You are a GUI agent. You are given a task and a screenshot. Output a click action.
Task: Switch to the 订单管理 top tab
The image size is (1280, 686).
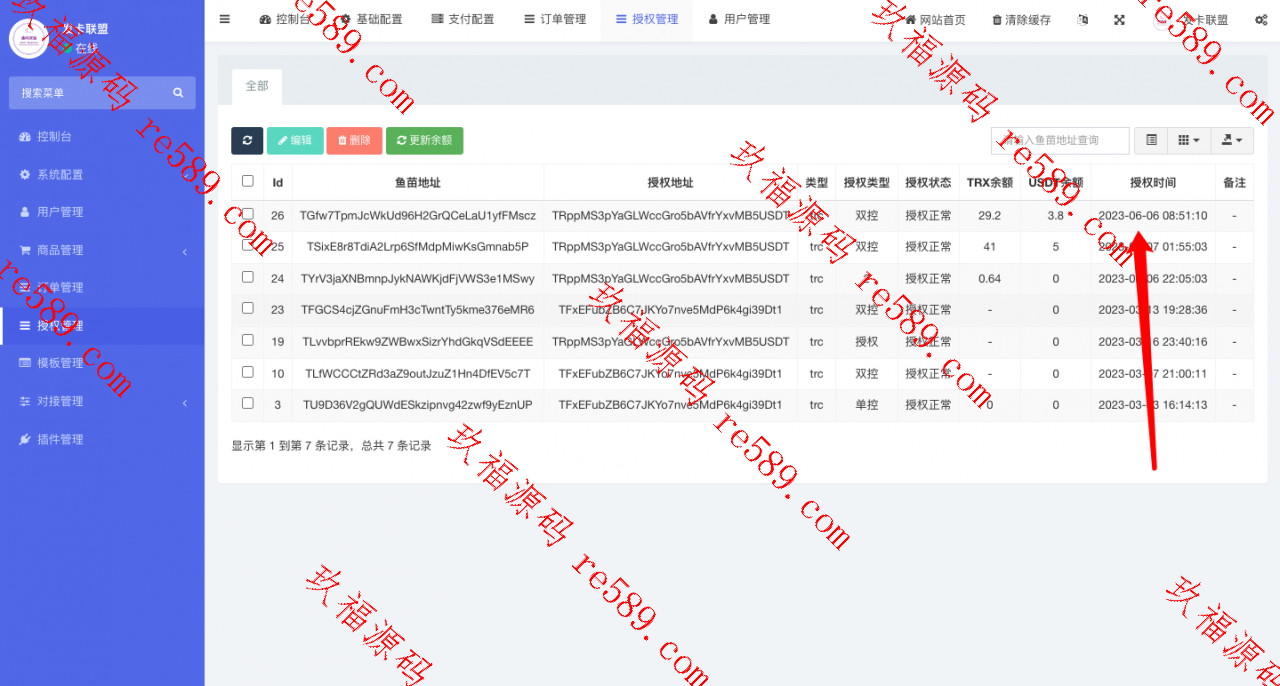pos(555,19)
